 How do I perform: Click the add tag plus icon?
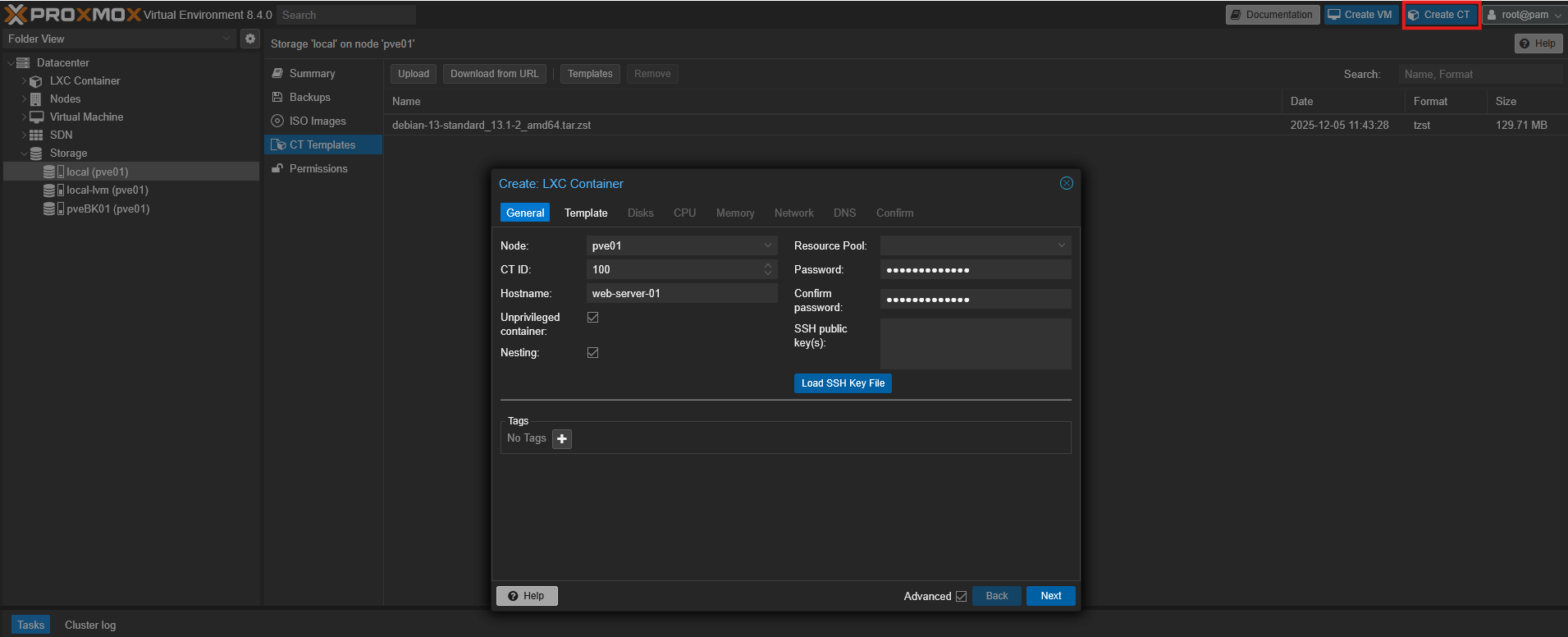coord(562,439)
